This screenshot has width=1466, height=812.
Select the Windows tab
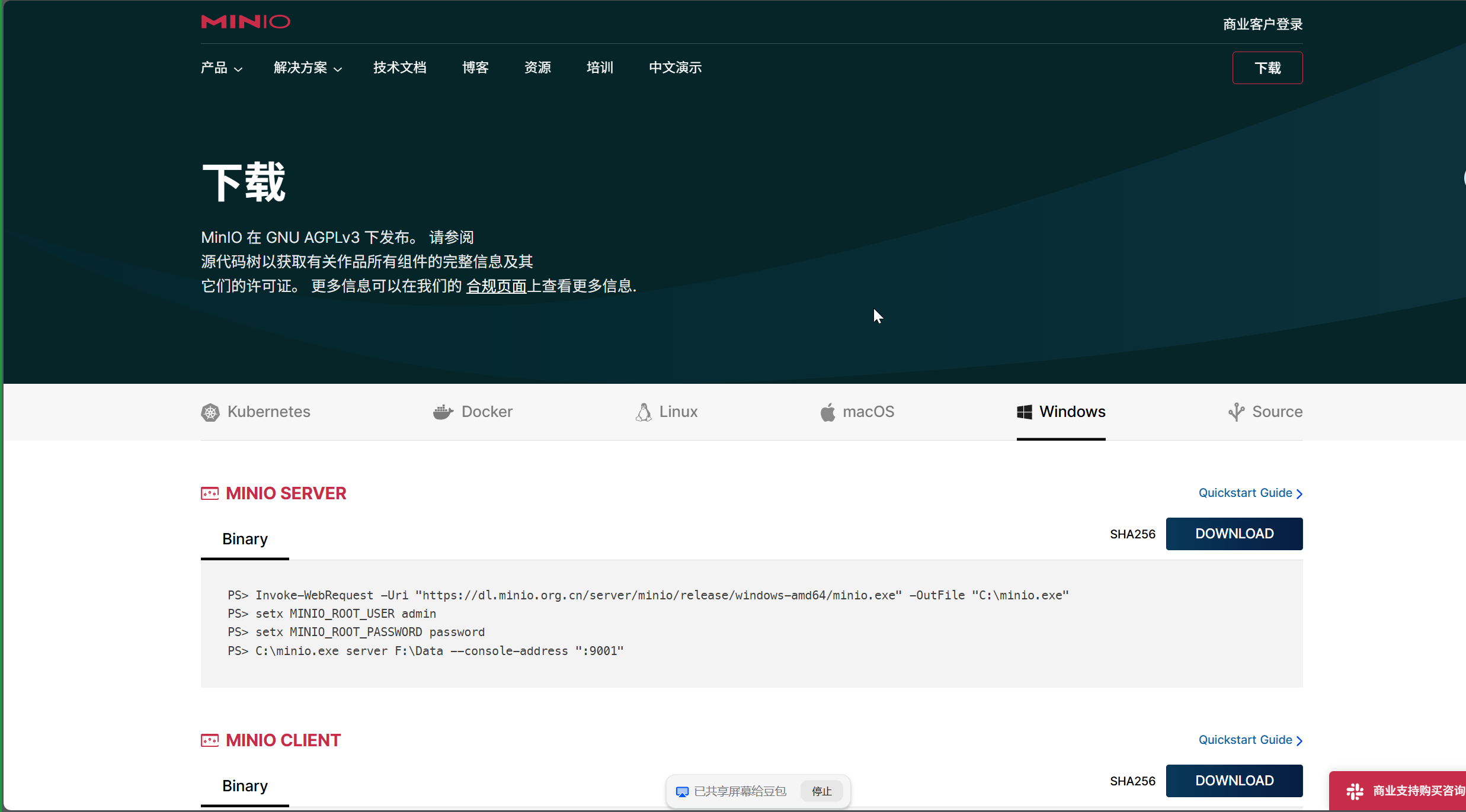point(1061,412)
